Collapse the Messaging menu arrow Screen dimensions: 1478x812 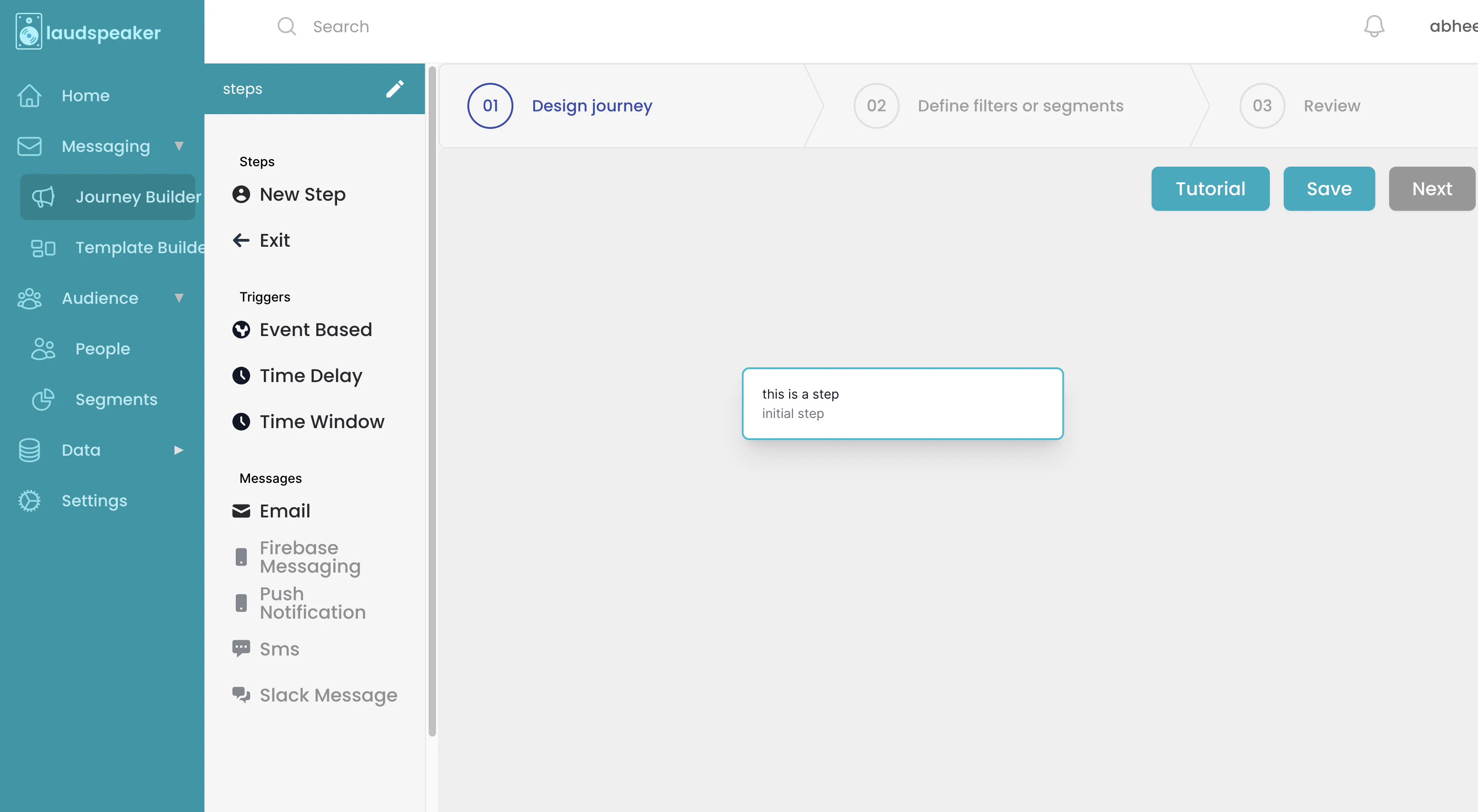tap(179, 146)
